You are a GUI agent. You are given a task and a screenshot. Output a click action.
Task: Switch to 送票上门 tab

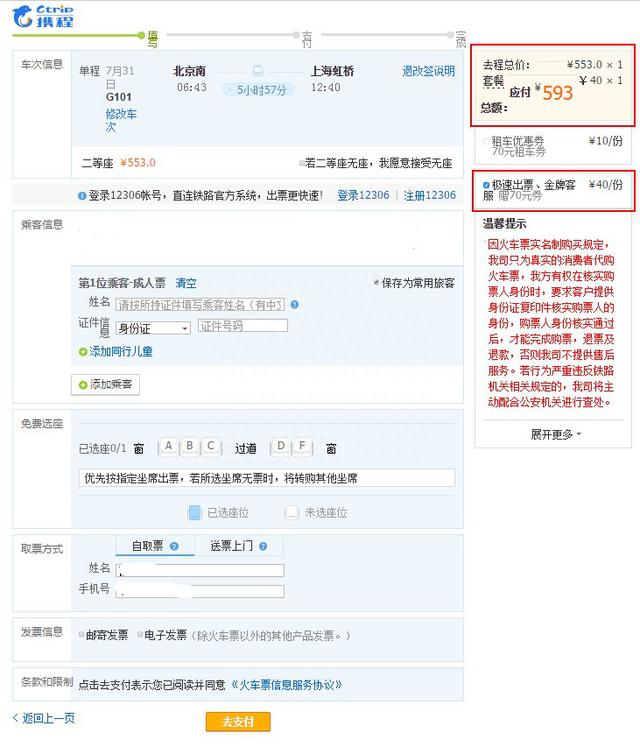[x=238, y=546]
